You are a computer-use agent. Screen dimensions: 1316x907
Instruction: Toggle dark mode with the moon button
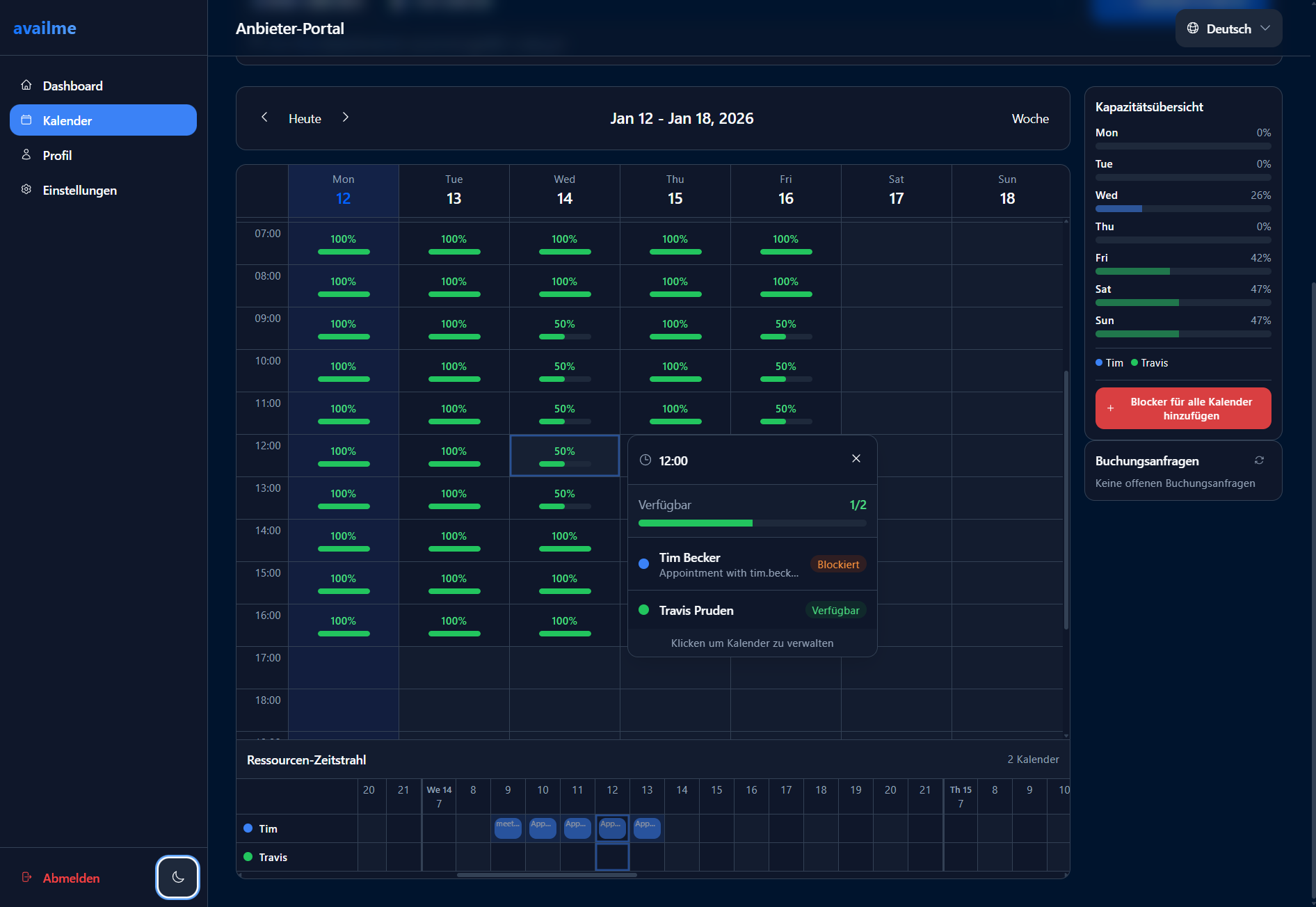click(177, 877)
